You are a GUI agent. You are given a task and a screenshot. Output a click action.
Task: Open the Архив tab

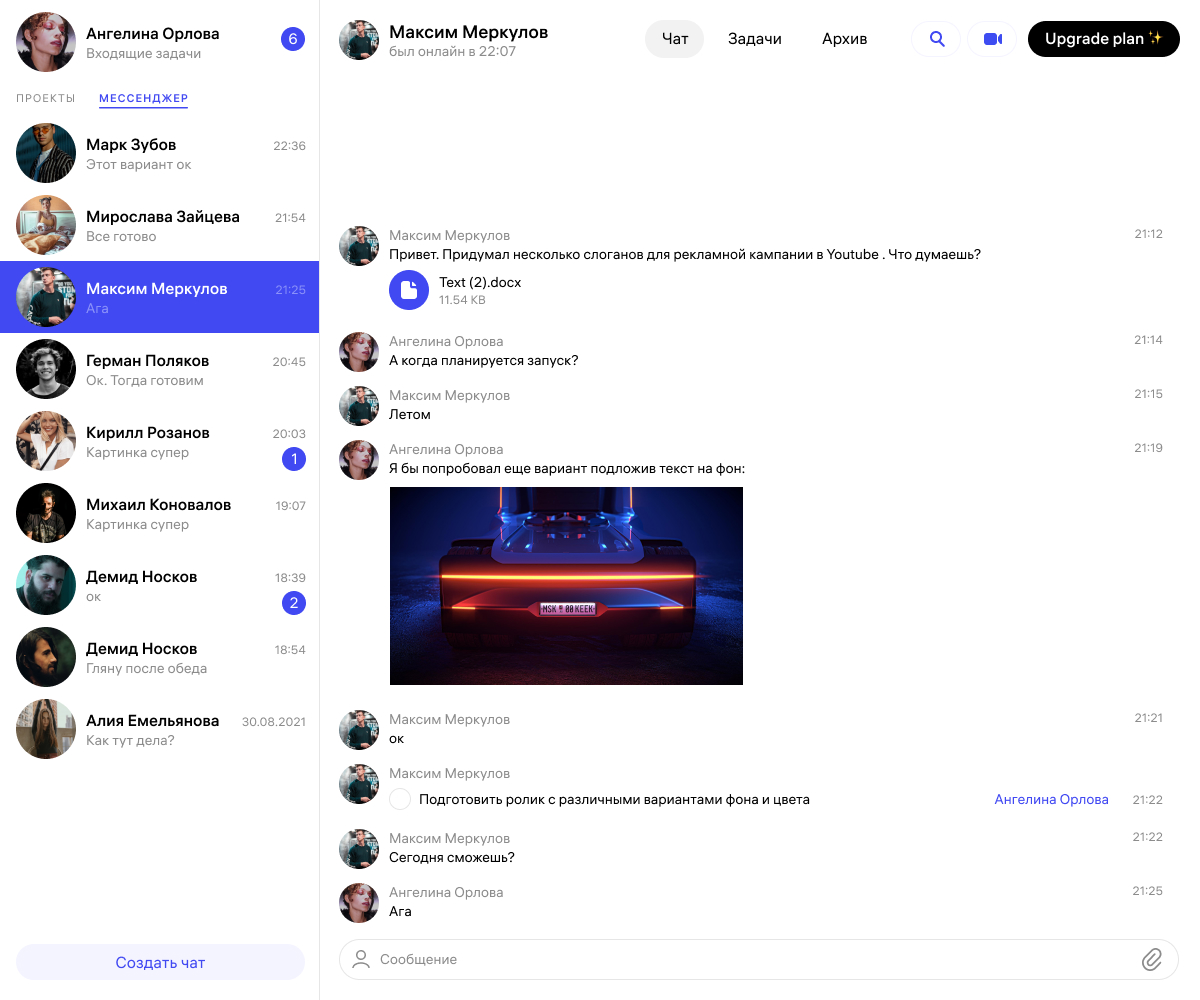click(x=844, y=39)
